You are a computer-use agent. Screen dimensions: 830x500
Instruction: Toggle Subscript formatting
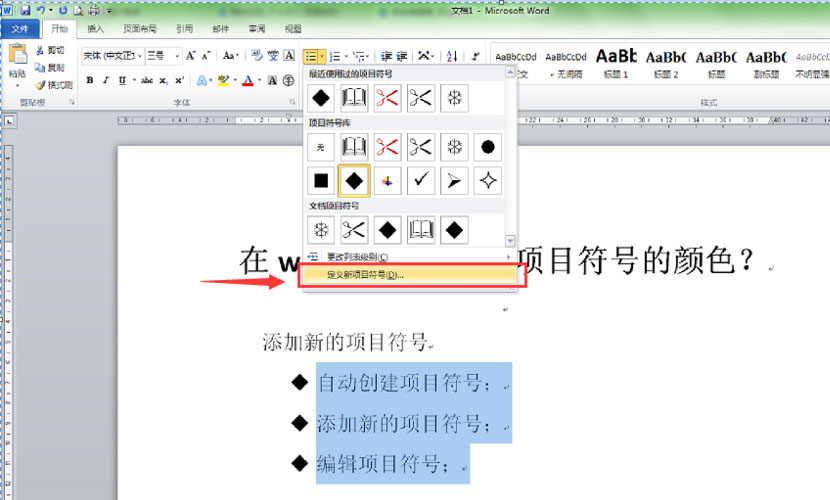[164, 80]
